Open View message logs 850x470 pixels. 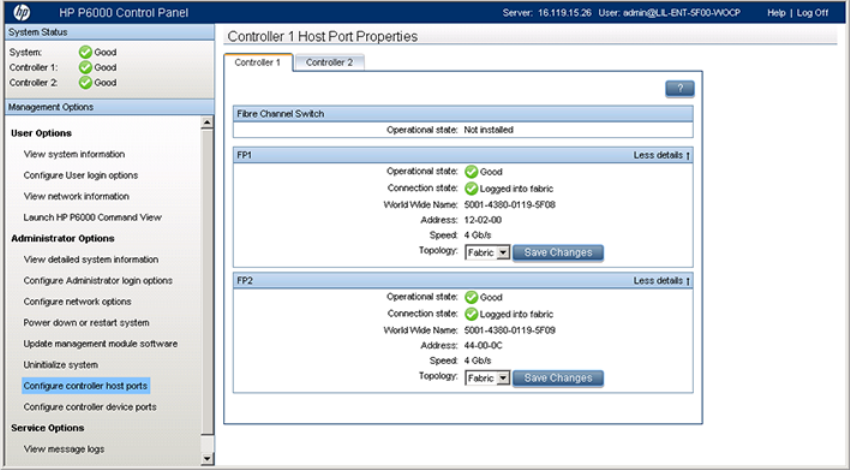(x=64, y=449)
